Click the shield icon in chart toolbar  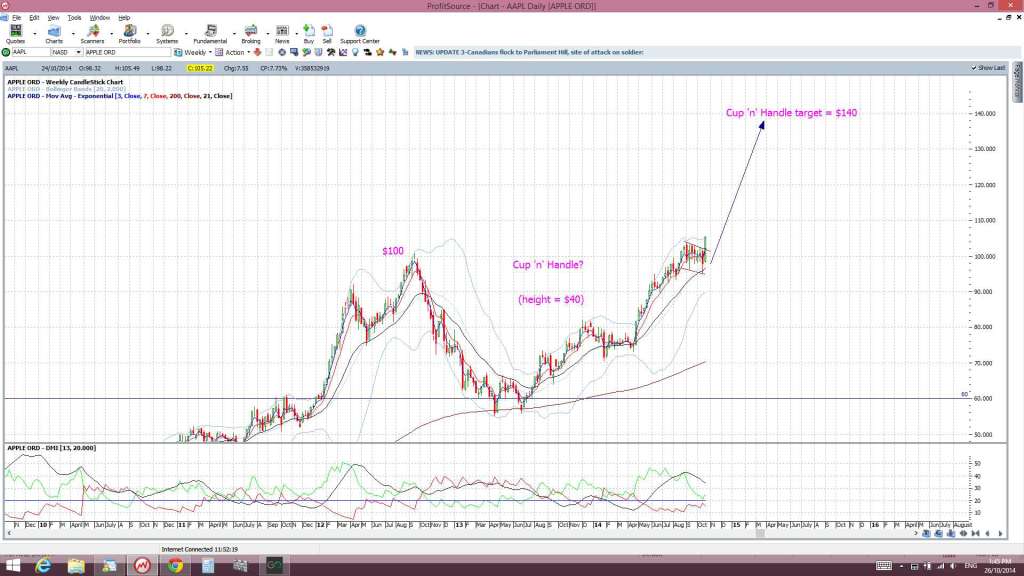319,52
